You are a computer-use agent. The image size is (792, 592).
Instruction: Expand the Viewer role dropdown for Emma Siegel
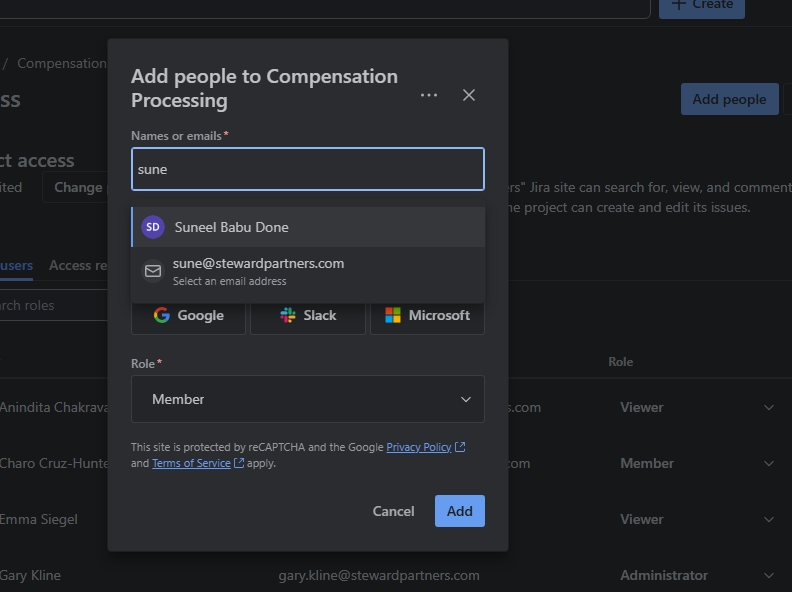pyautogui.click(x=769, y=520)
